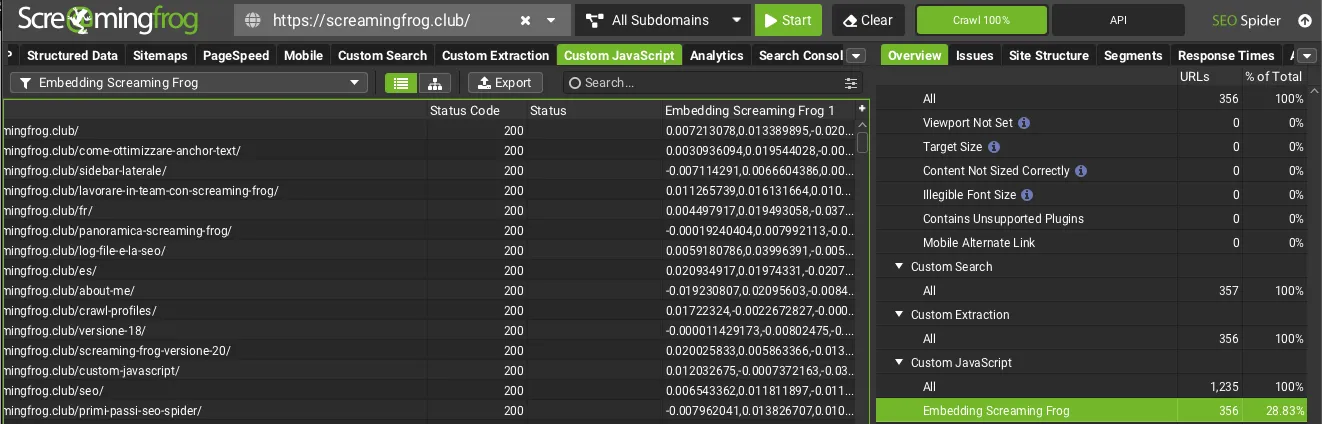Expand the left tabs overflow dropdown
The width and height of the screenshot is (1322, 424).
coord(856,56)
